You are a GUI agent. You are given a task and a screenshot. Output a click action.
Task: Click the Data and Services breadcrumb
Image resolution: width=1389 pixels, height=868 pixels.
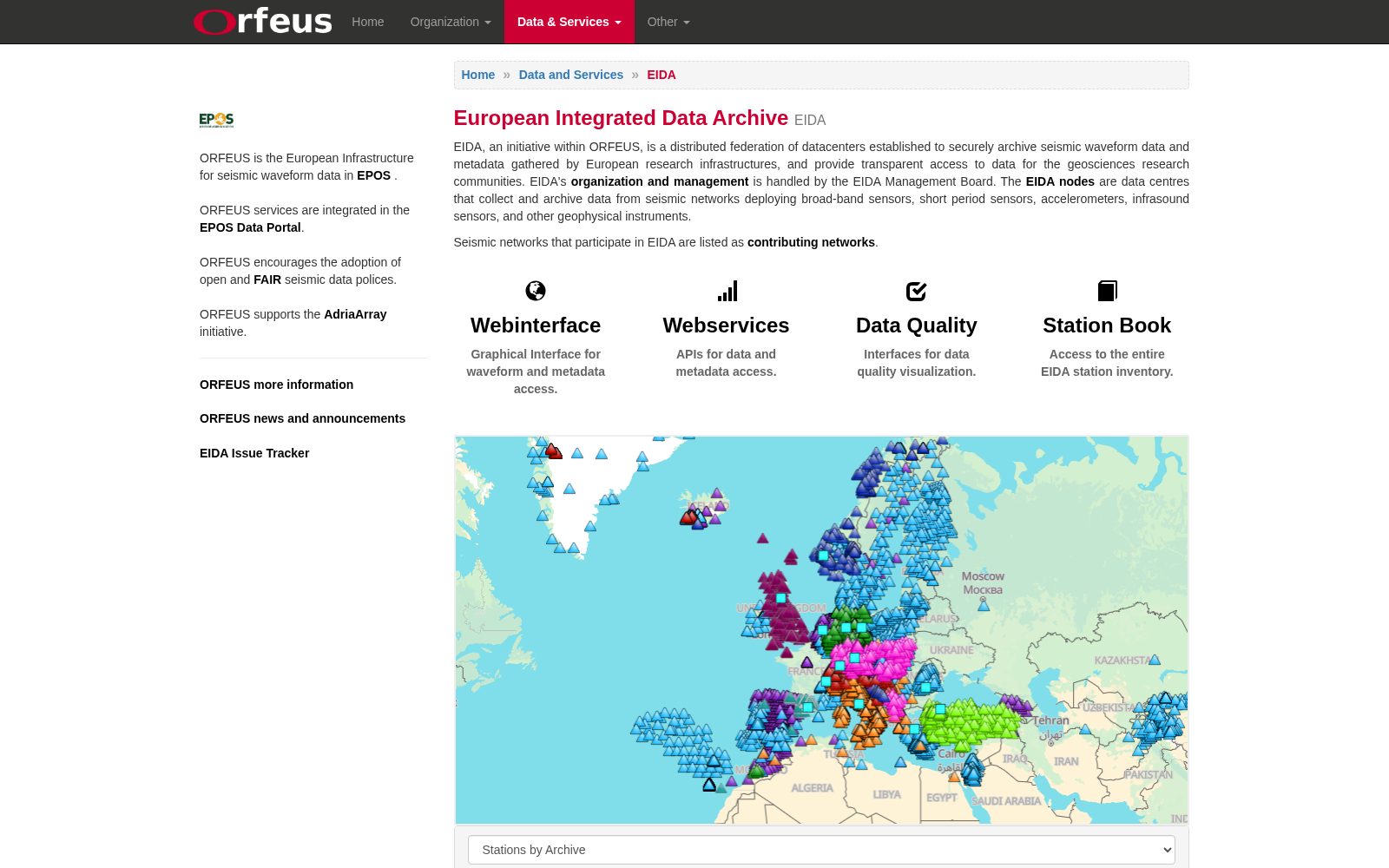(571, 75)
